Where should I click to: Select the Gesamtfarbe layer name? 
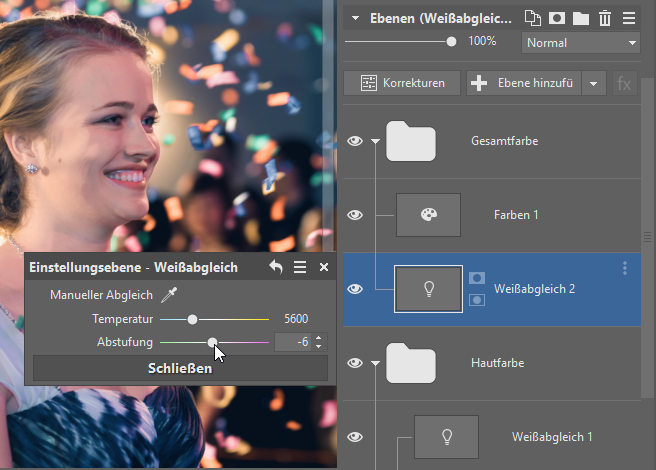click(505, 141)
